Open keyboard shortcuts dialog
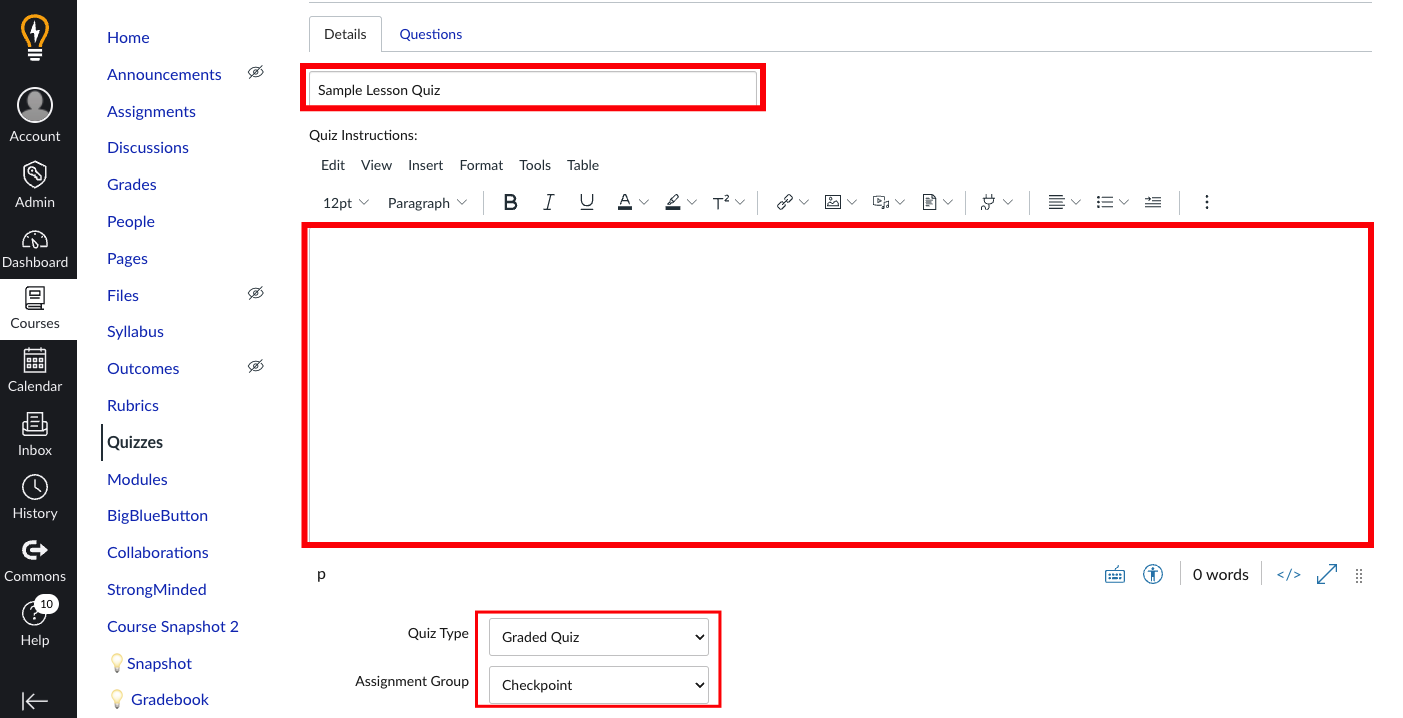1403x718 pixels. coord(1115,574)
